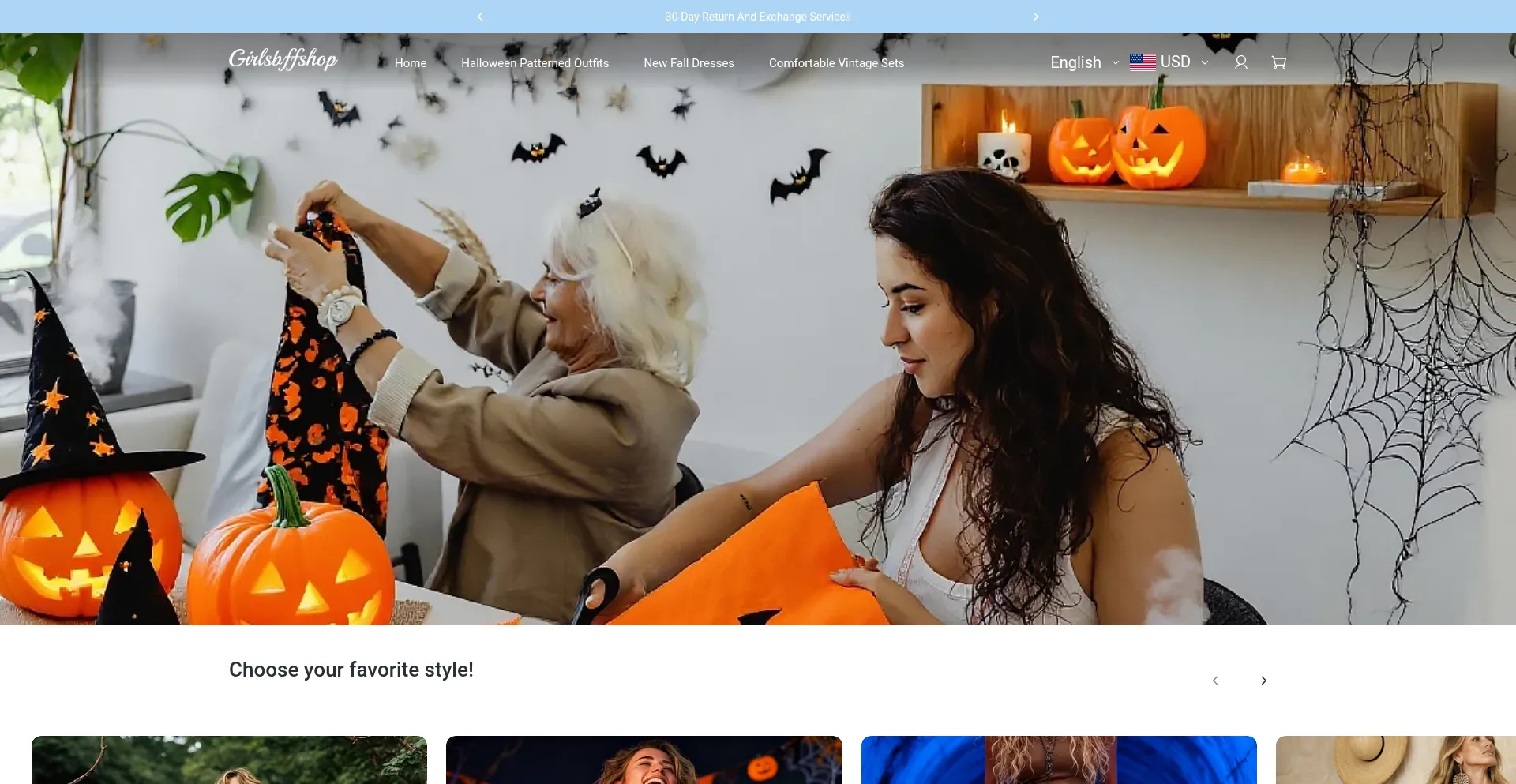
Task: Advance style carousel to next item
Action: [1263, 681]
